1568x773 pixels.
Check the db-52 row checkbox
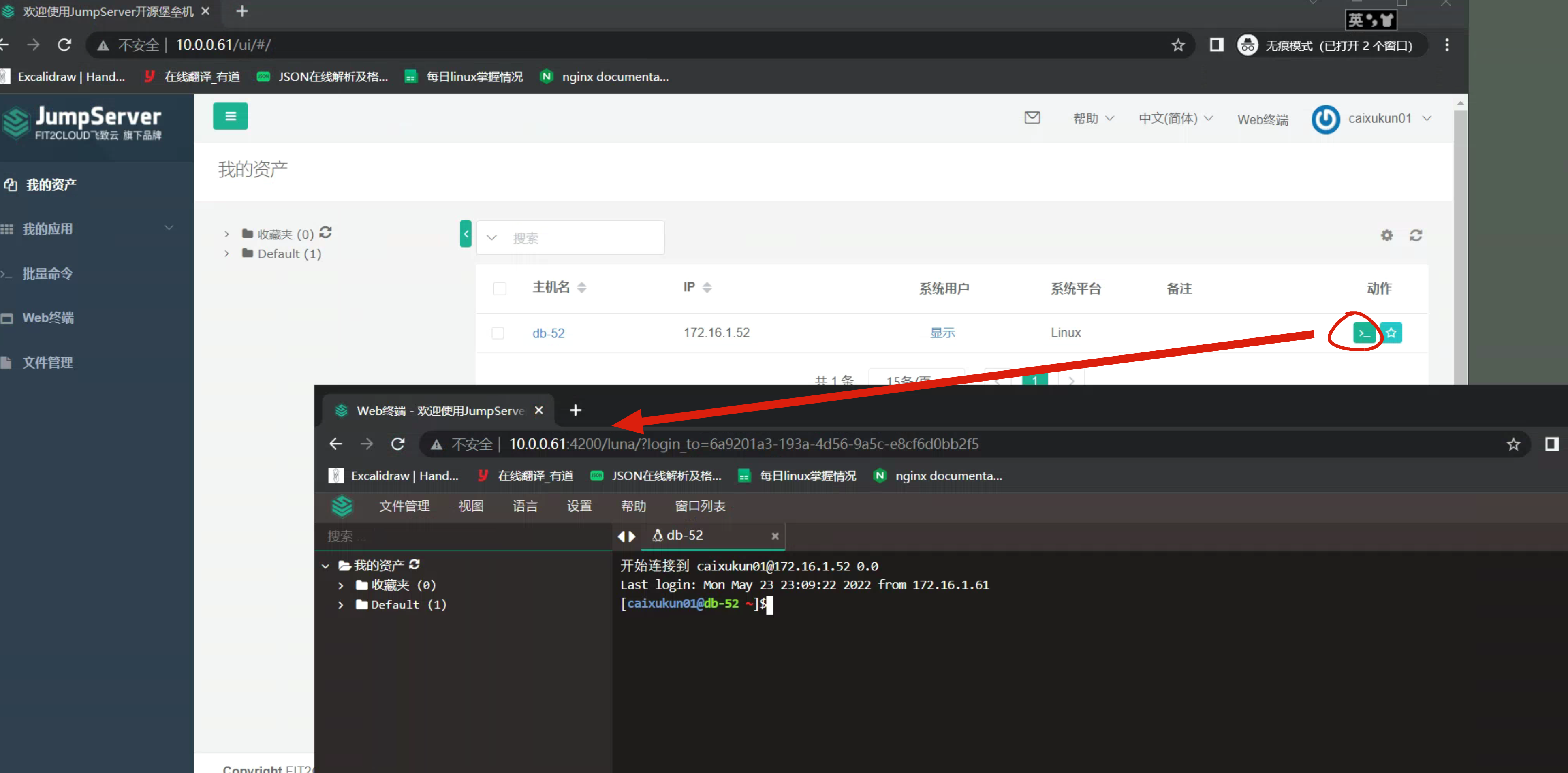tap(498, 333)
